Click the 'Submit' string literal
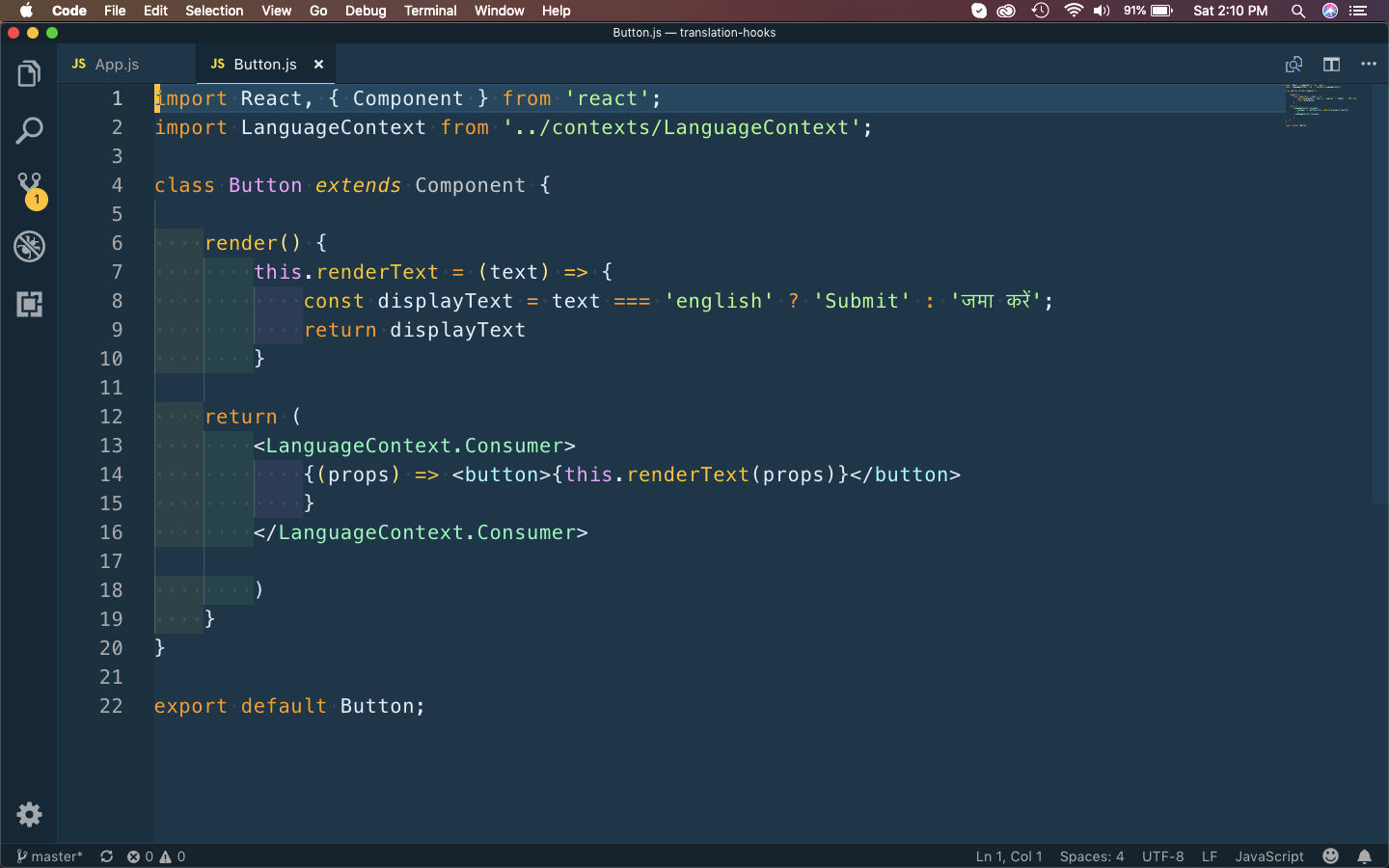 coord(861,301)
